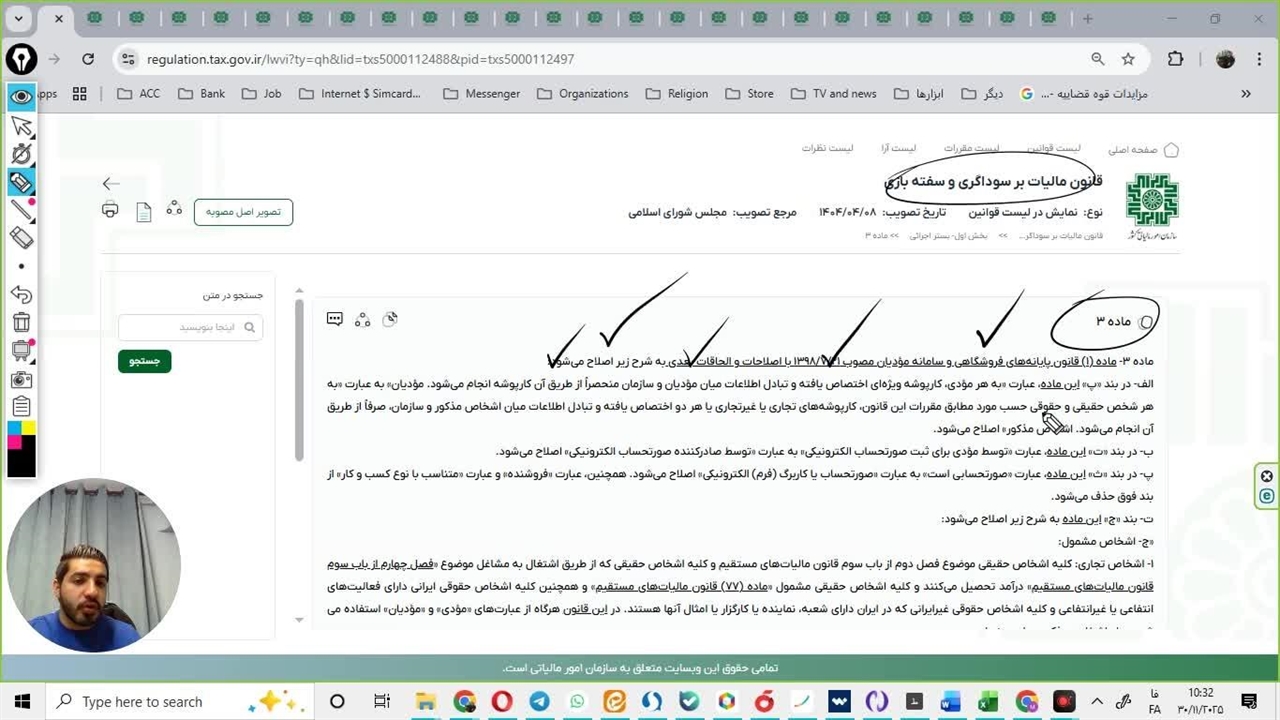This screenshot has width=1280, height=720.
Task: Open the لیست قوانین menu item
Action: coord(1053,148)
